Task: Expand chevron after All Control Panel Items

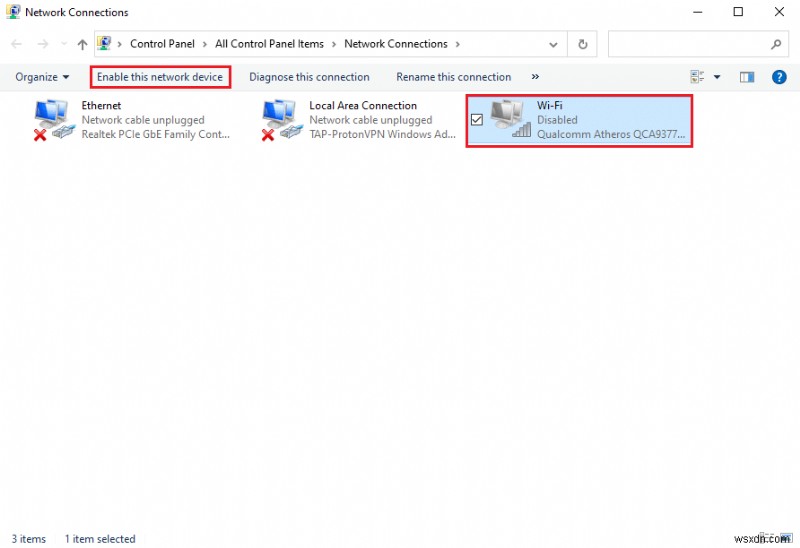Action: point(334,44)
